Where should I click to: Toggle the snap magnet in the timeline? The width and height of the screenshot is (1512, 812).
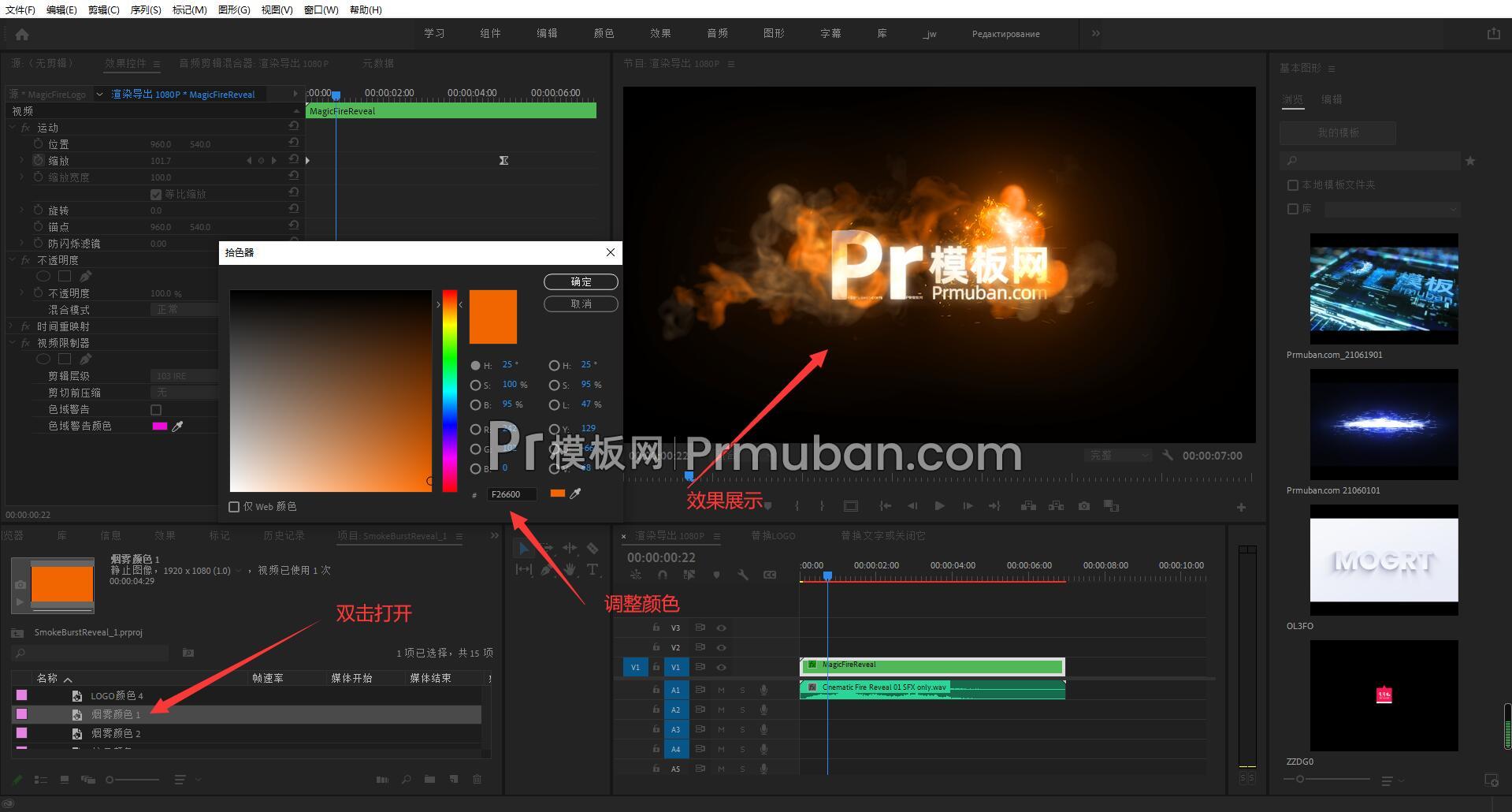point(663,575)
